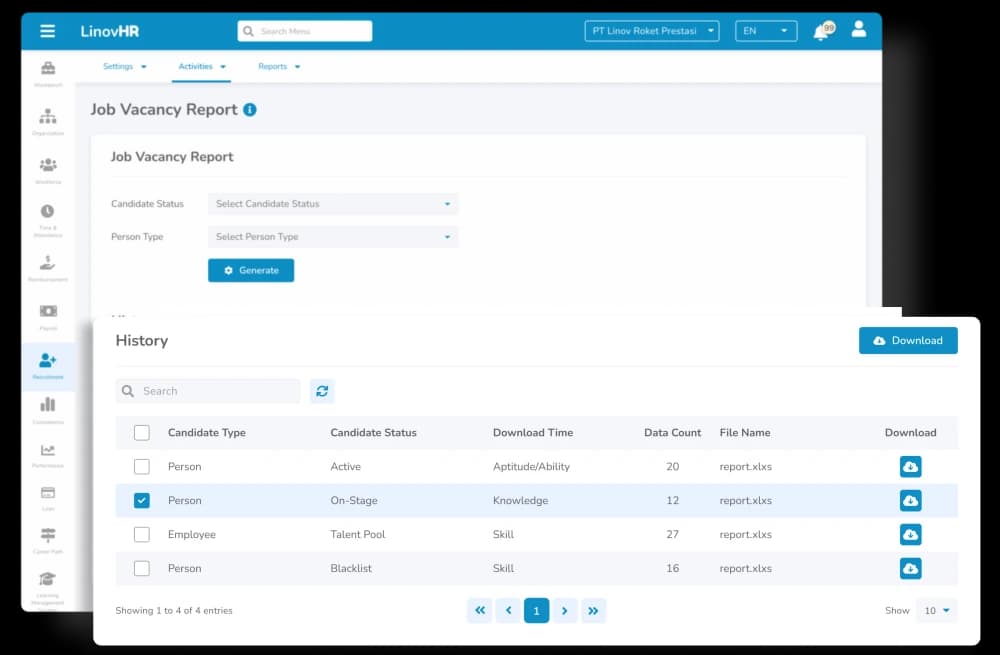1000x655 pixels.
Task: Refresh the History table
Action: (322, 391)
